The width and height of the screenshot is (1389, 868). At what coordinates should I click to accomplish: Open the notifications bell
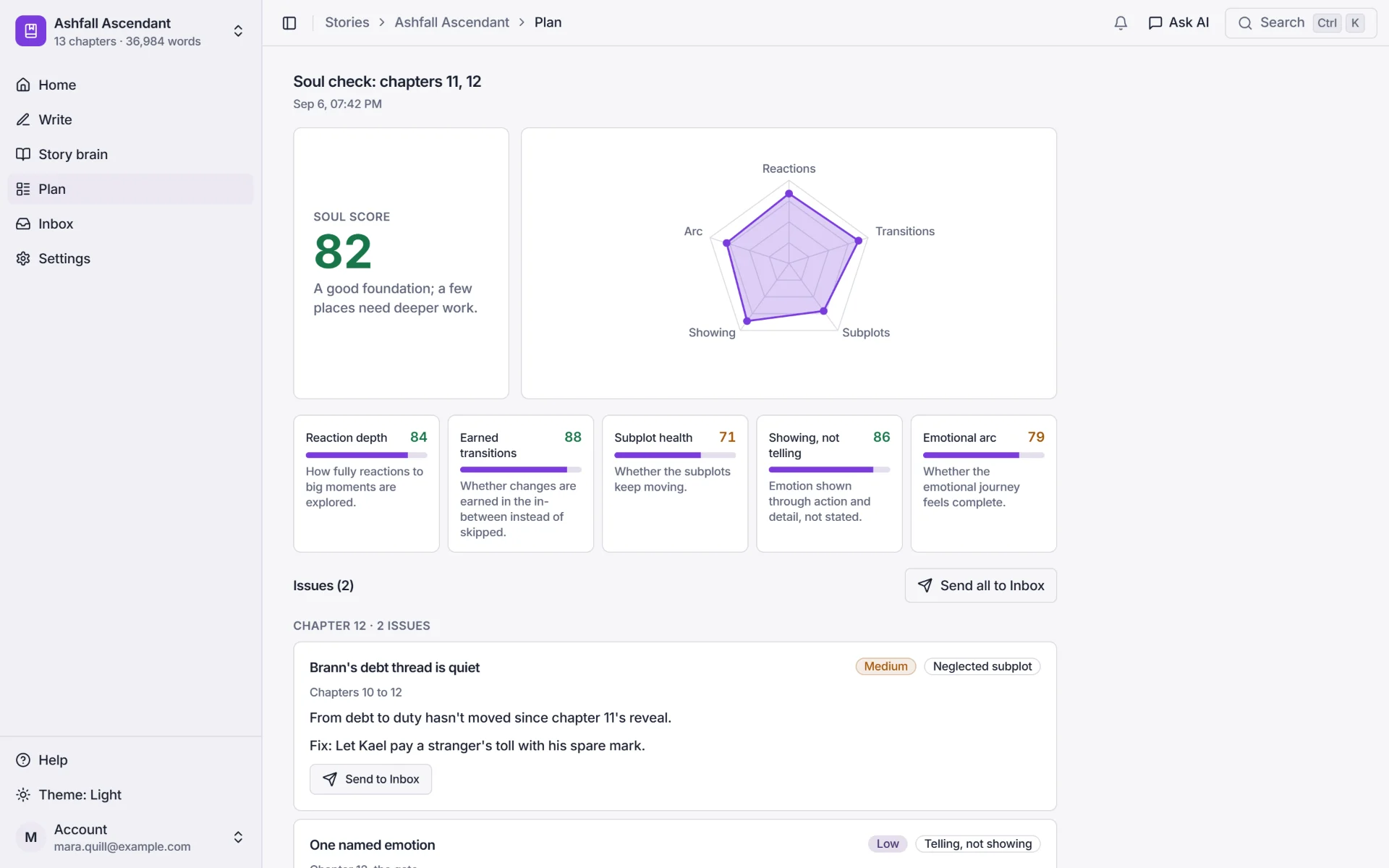pos(1121,23)
